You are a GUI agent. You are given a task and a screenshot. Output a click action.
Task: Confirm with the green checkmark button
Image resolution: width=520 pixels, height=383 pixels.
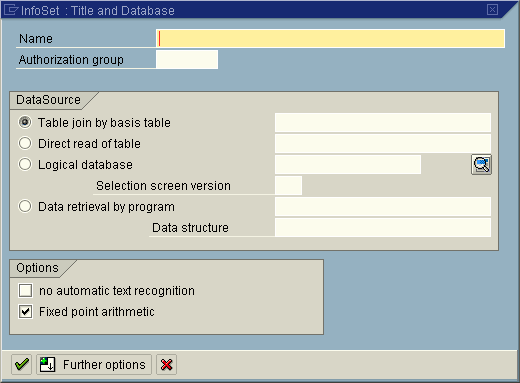click(x=21, y=364)
